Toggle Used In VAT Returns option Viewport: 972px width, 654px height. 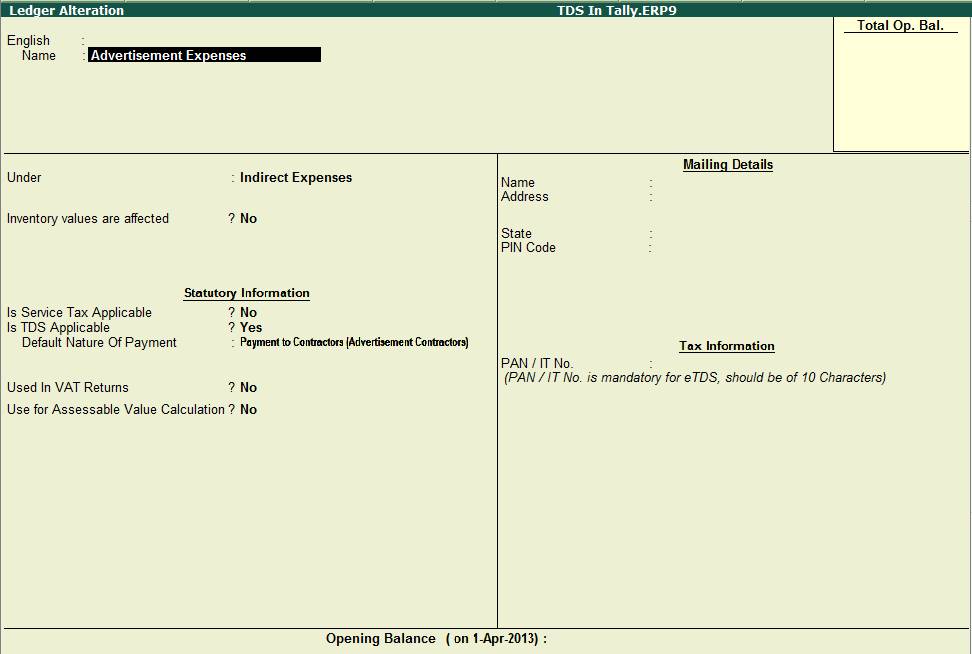point(247,387)
